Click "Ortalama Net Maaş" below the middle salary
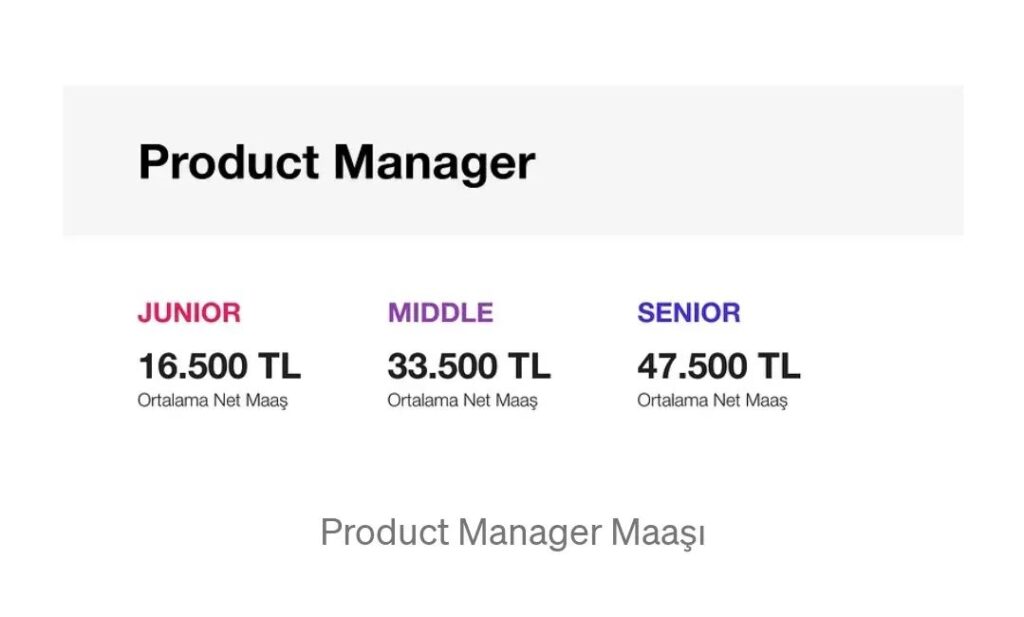The image size is (1024, 617). 462,401
